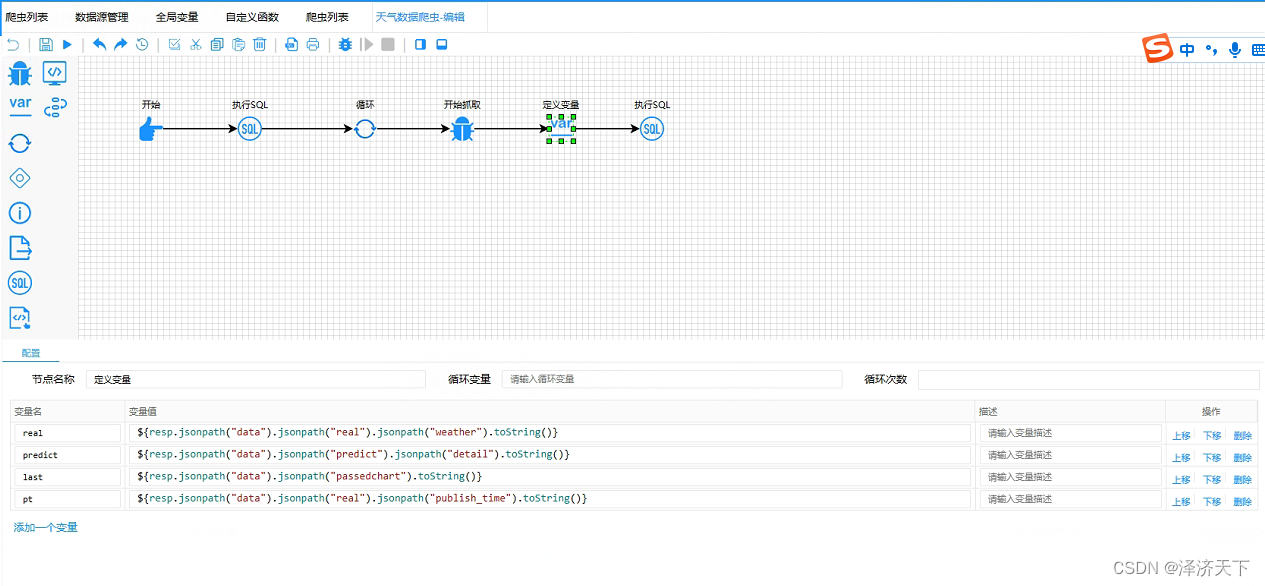
Task: Pick the code monitor node in palette
Action: click(x=55, y=72)
